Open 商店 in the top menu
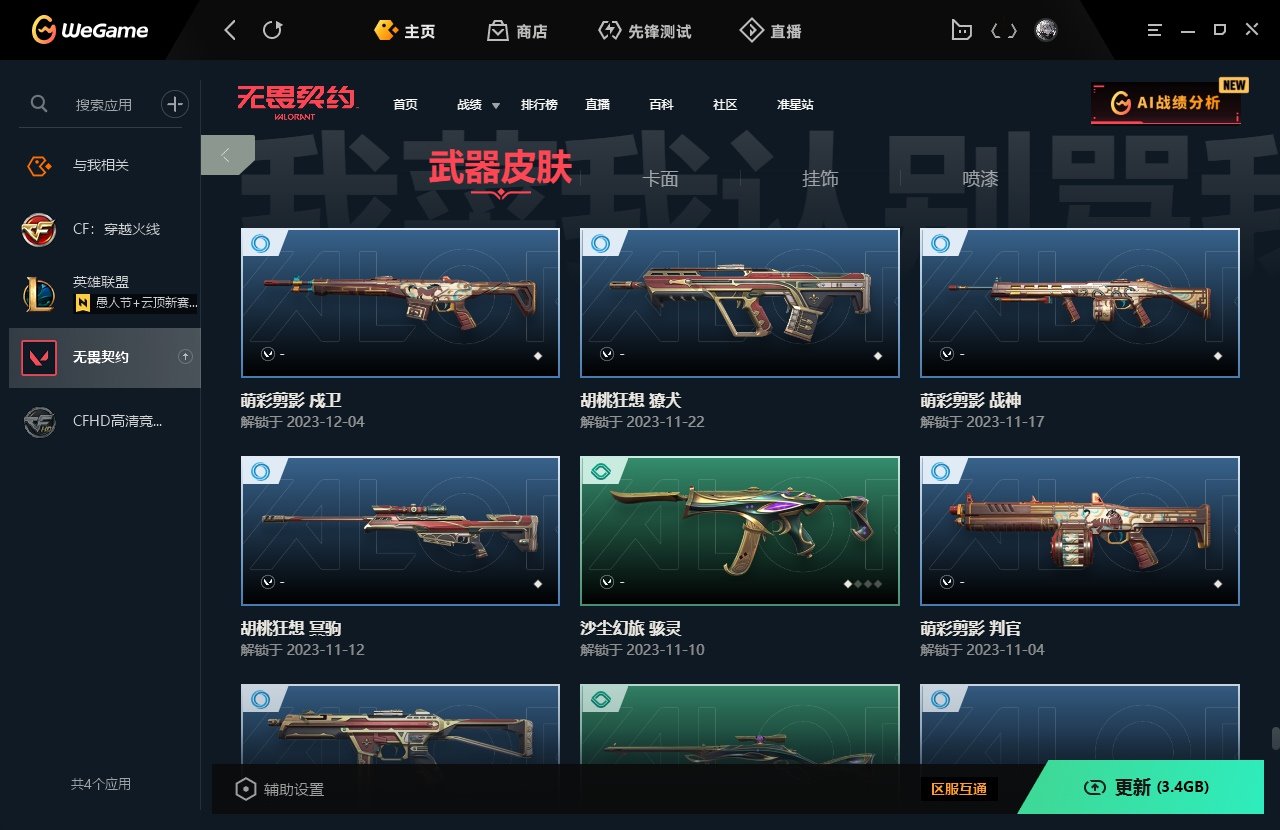The height and width of the screenshot is (830, 1280). tap(517, 31)
